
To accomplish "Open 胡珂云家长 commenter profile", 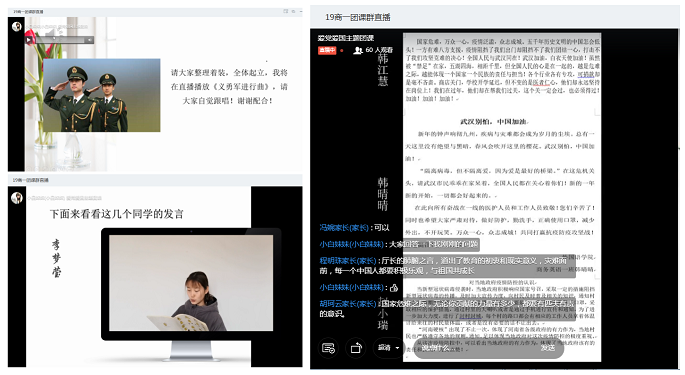I will 347,303.
